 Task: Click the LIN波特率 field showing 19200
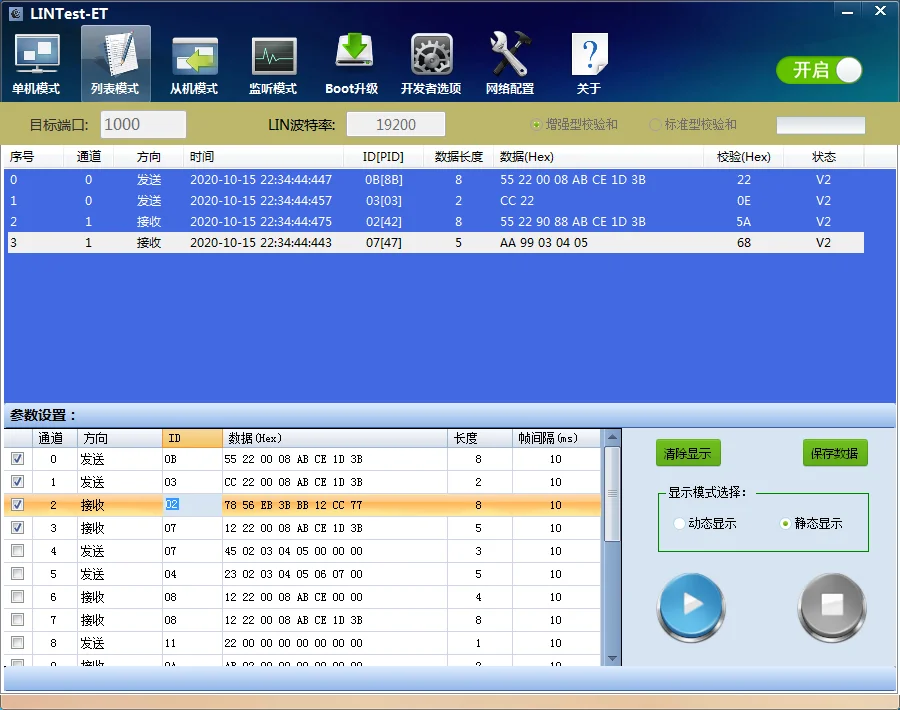(396, 125)
